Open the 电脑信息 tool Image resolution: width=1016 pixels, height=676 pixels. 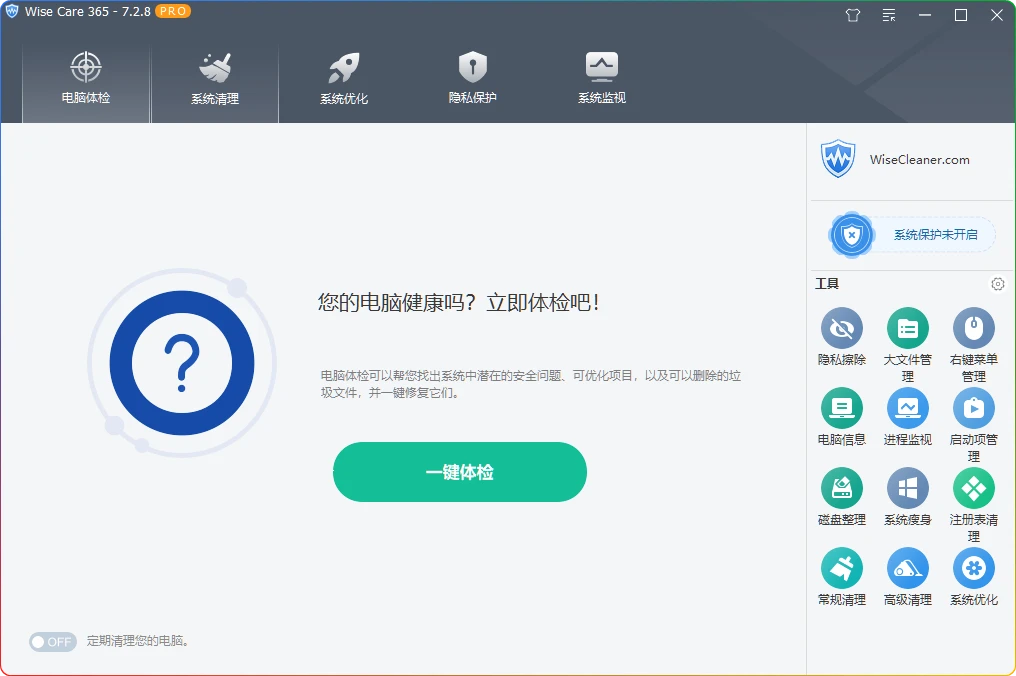[842, 417]
